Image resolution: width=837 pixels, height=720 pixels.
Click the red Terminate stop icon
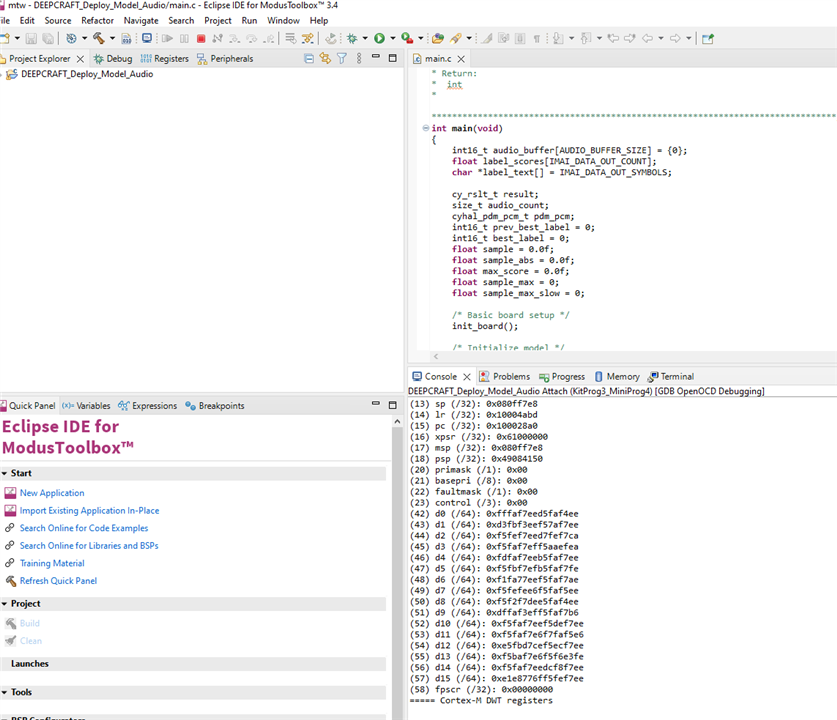(201, 38)
